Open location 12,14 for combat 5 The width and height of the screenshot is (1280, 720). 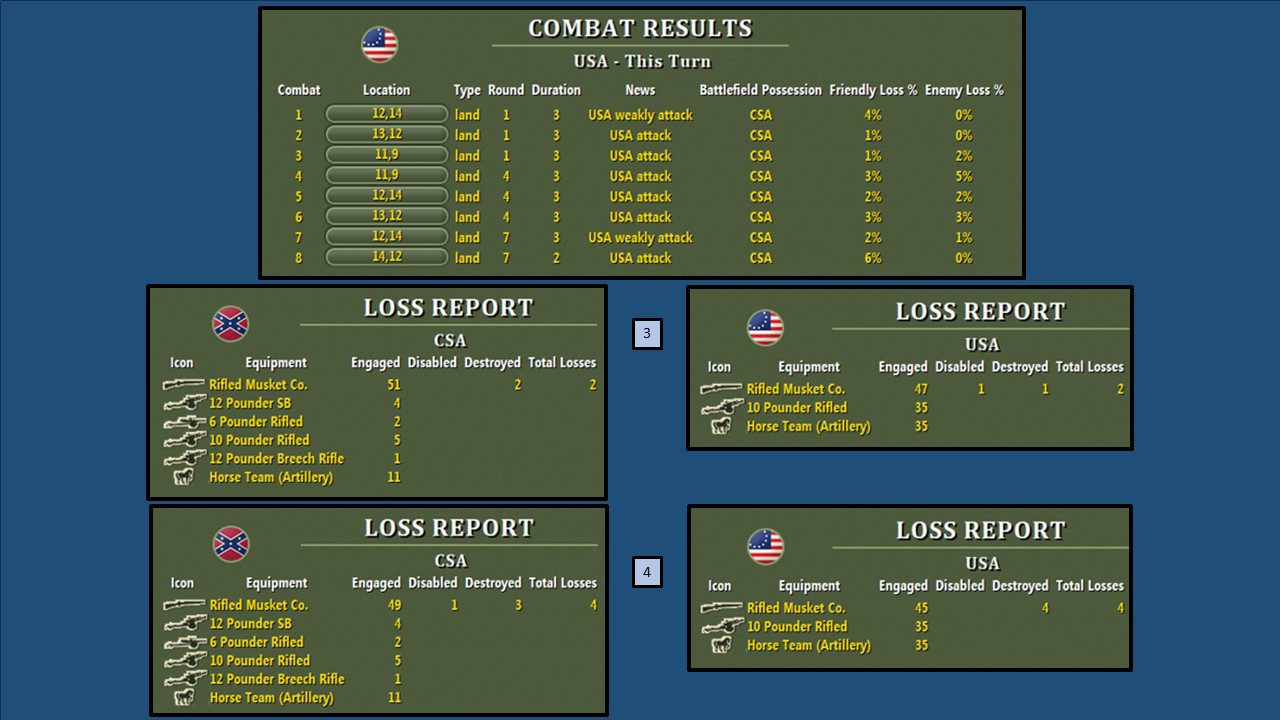pos(387,196)
